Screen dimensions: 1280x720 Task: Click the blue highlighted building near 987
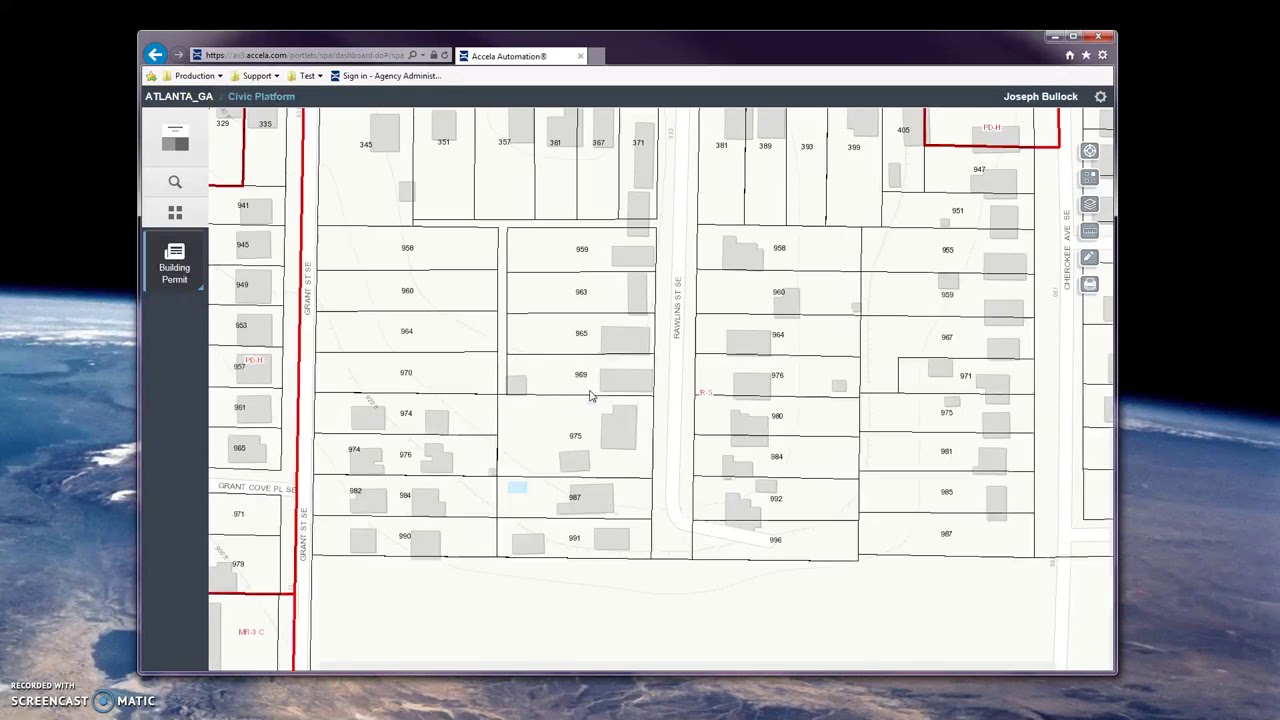(x=517, y=488)
